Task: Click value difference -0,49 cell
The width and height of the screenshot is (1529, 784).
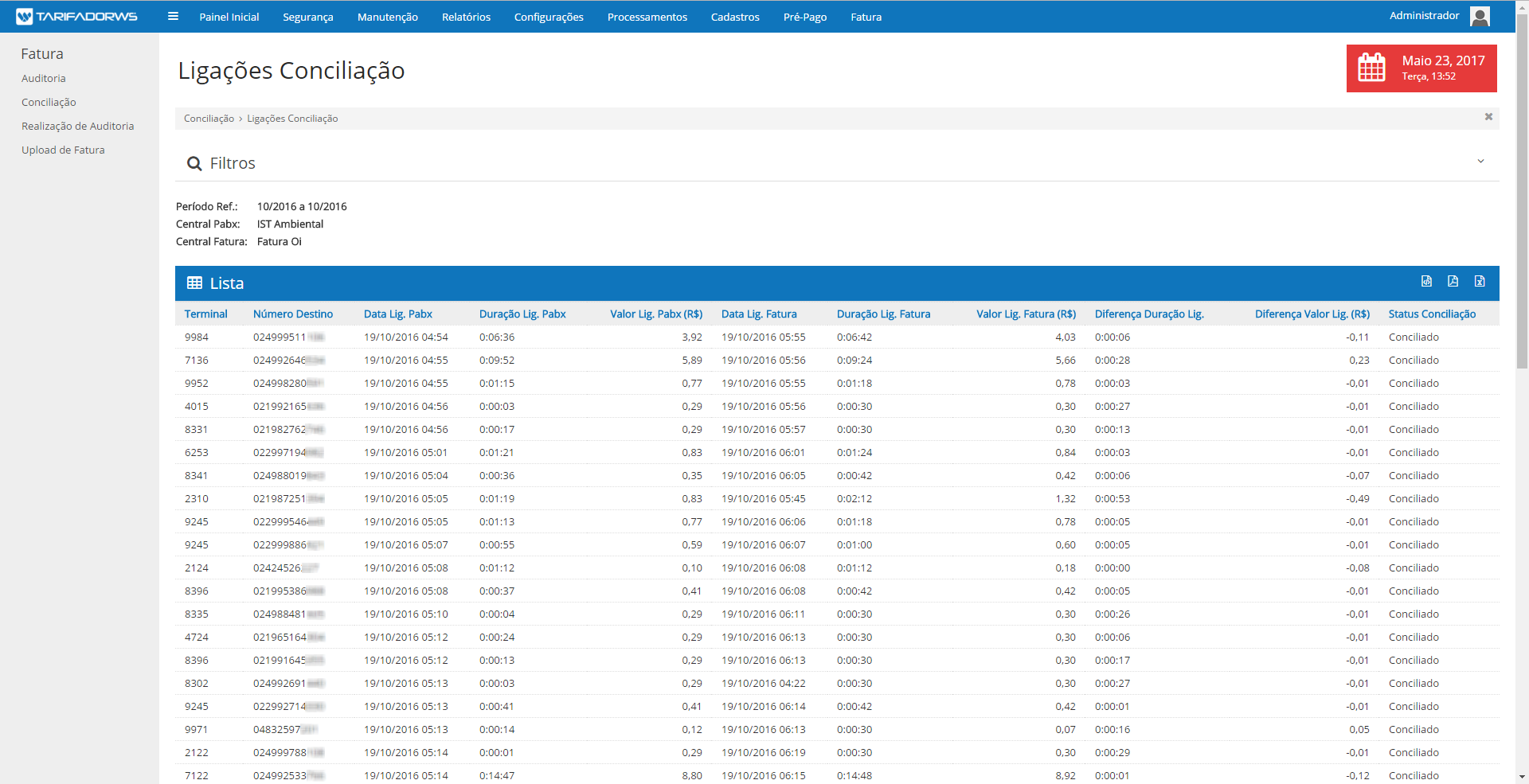Action: pyautogui.click(x=1358, y=498)
